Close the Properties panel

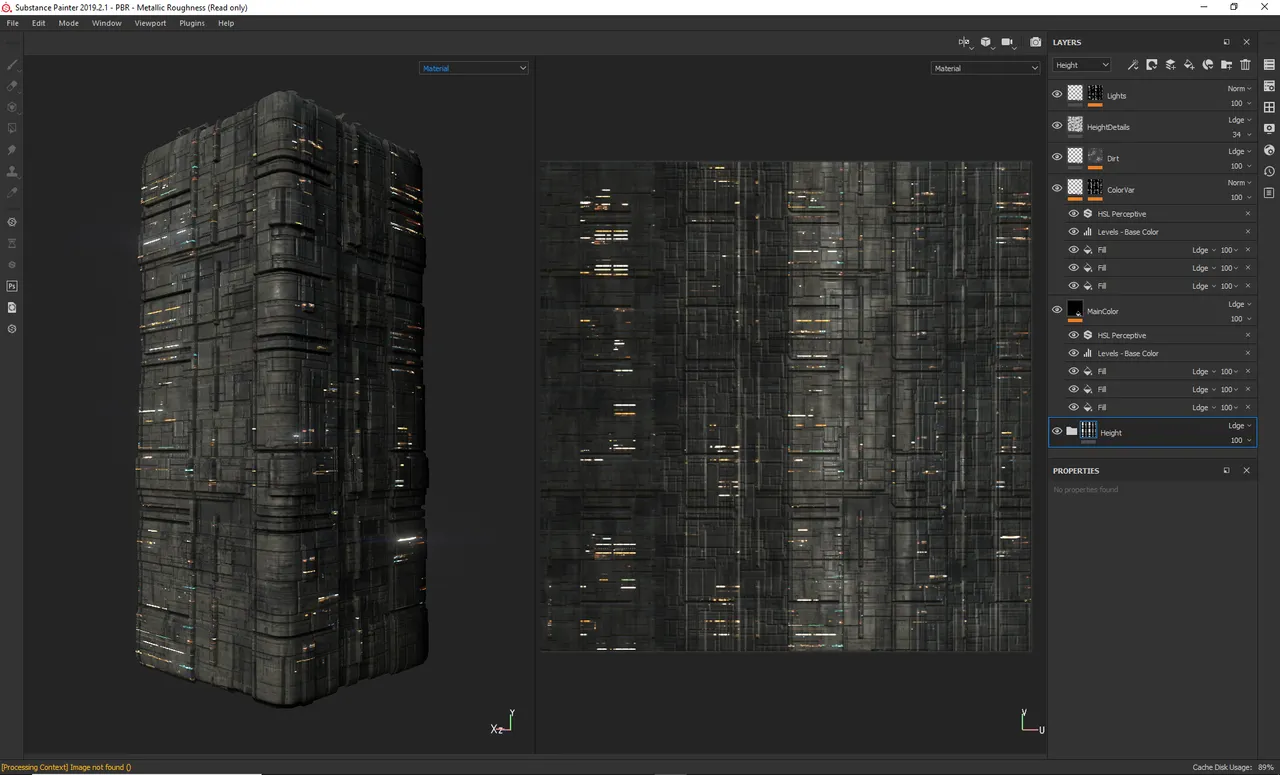coord(1246,470)
